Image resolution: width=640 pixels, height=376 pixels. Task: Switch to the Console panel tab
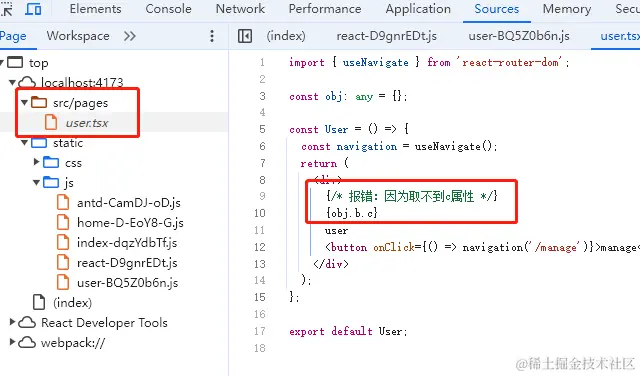[x=168, y=9]
